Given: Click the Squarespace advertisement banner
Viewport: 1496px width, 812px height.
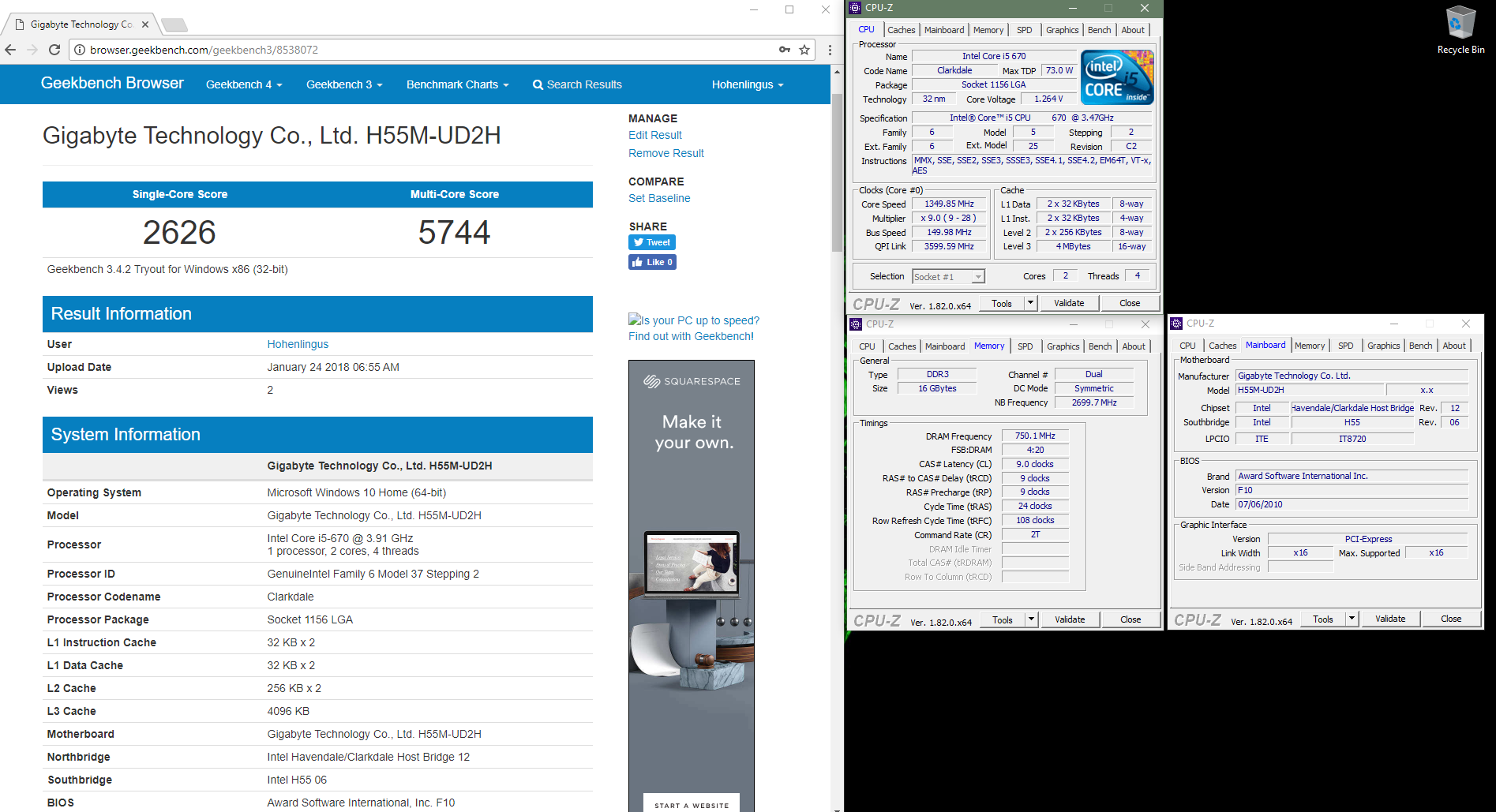Looking at the screenshot, I should (x=692, y=586).
